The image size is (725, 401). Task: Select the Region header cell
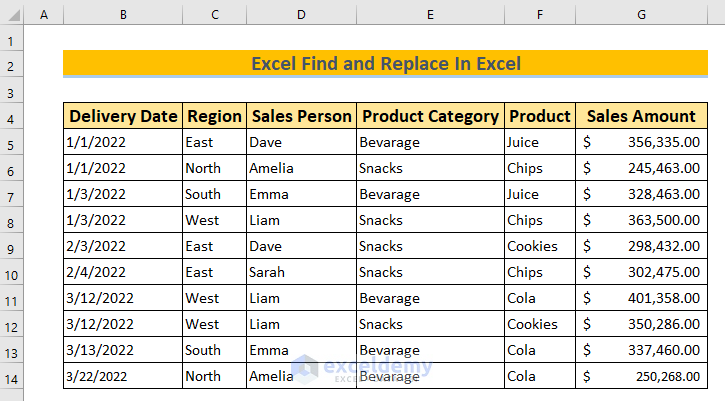tap(214, 116)
